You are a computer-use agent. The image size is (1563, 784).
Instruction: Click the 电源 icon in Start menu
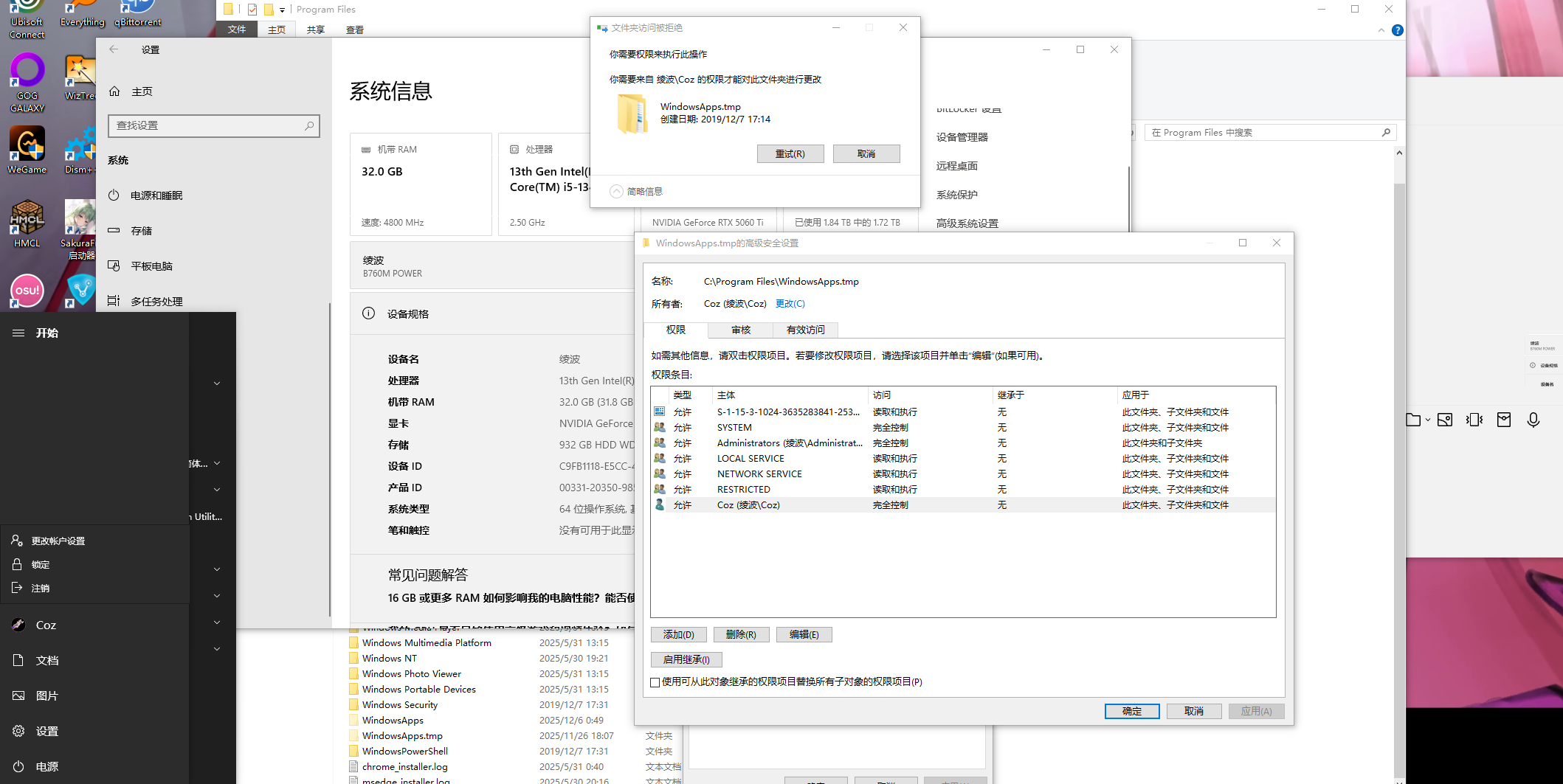17,766
